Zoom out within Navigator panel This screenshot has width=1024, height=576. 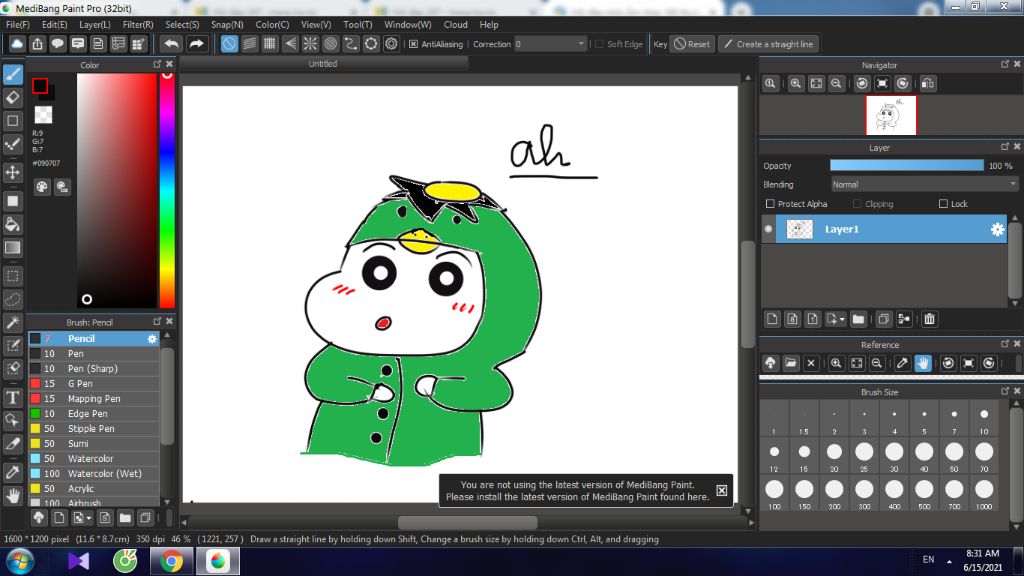tap(836, 84)
